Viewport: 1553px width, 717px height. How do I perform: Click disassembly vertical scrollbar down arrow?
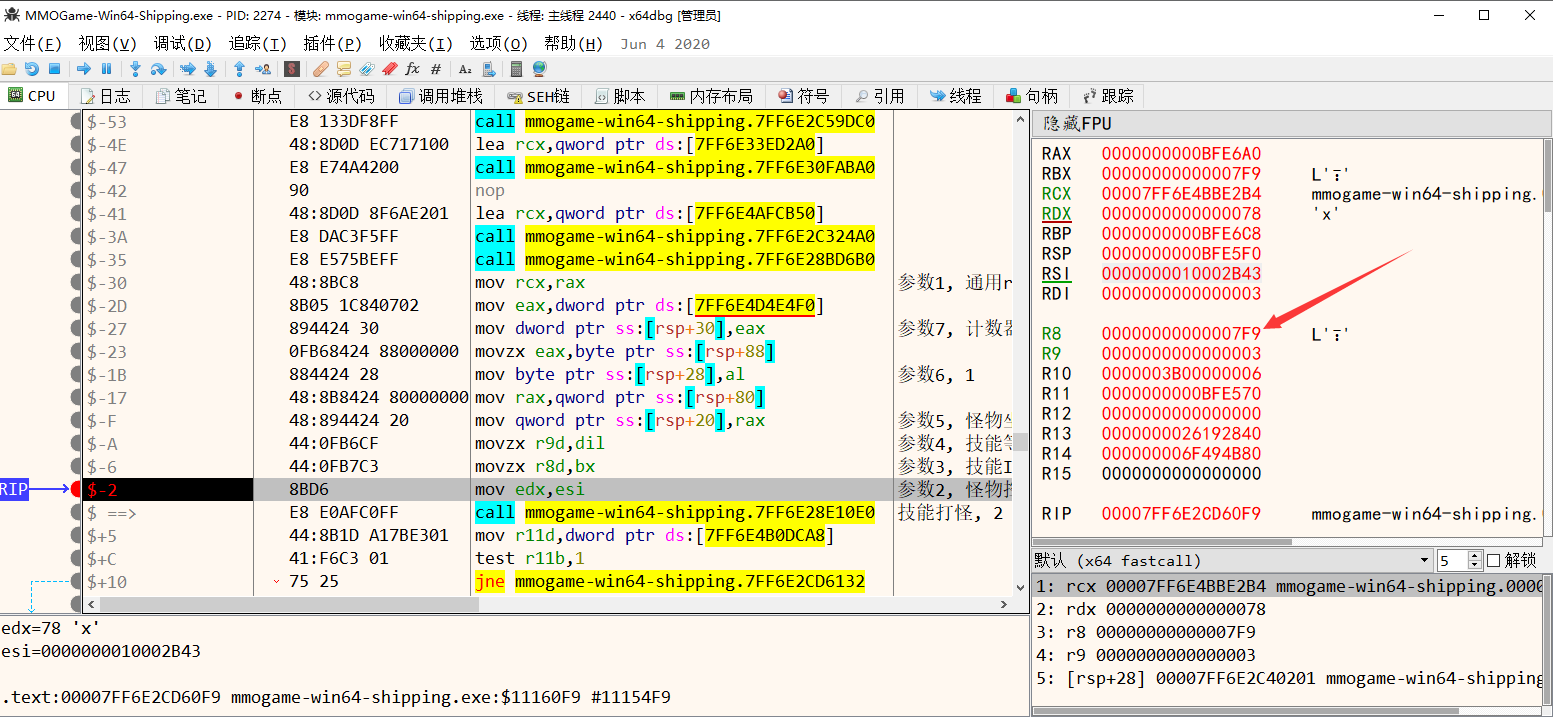click(1020, 588)
